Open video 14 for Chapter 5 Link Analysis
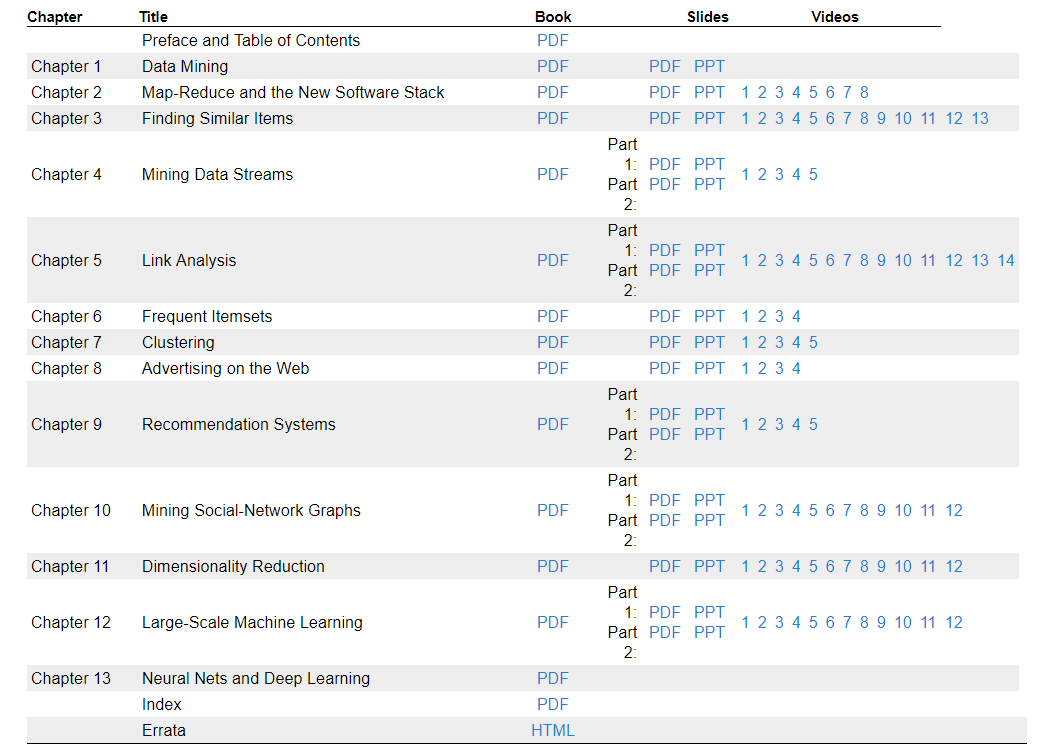This screenshot has width=1053, height=755. pyautogui.click(x=1005, y=261)
